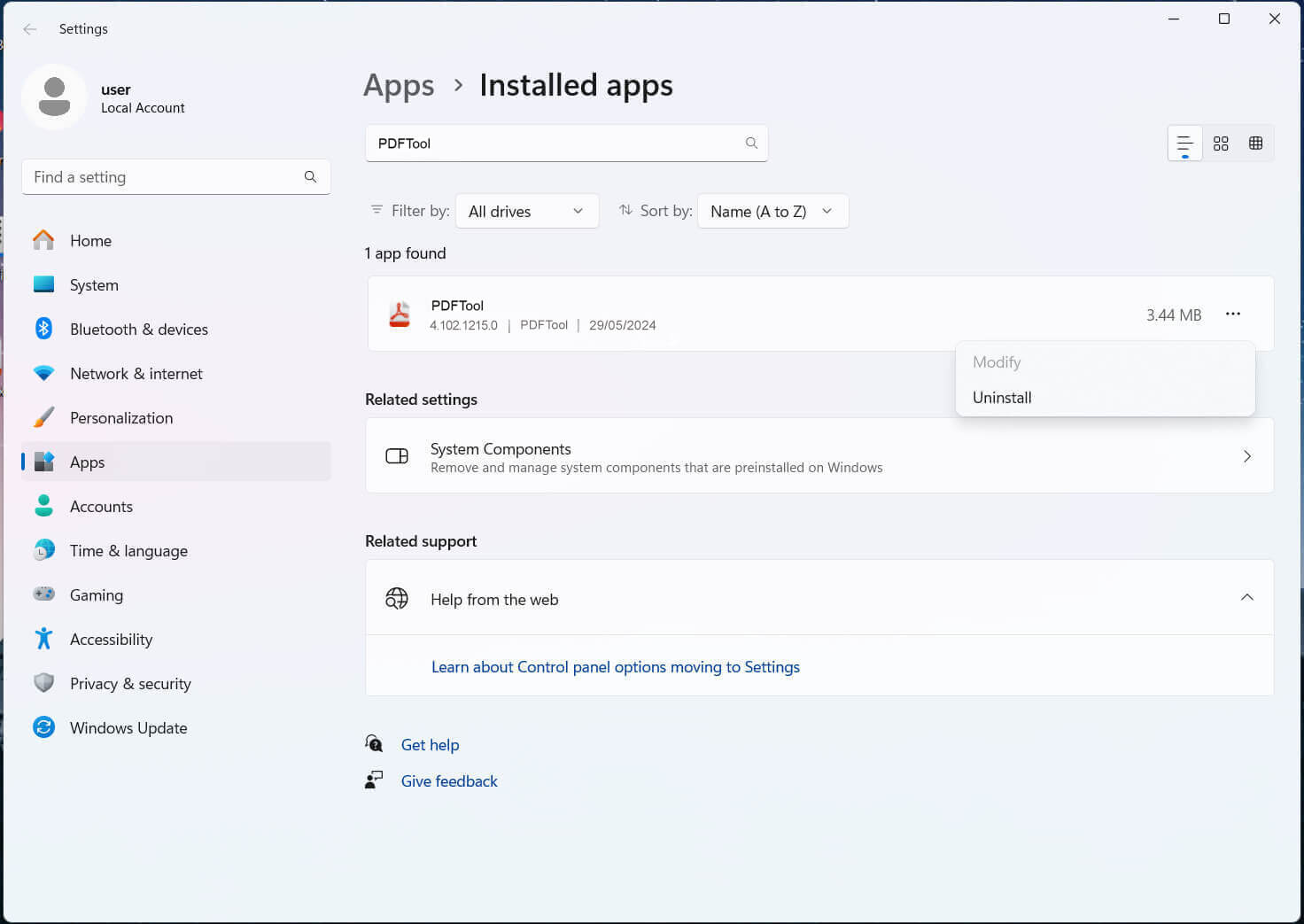Click the Filter by label icon
This screenshot has height=924, width=1304.
tap(376, 210)
